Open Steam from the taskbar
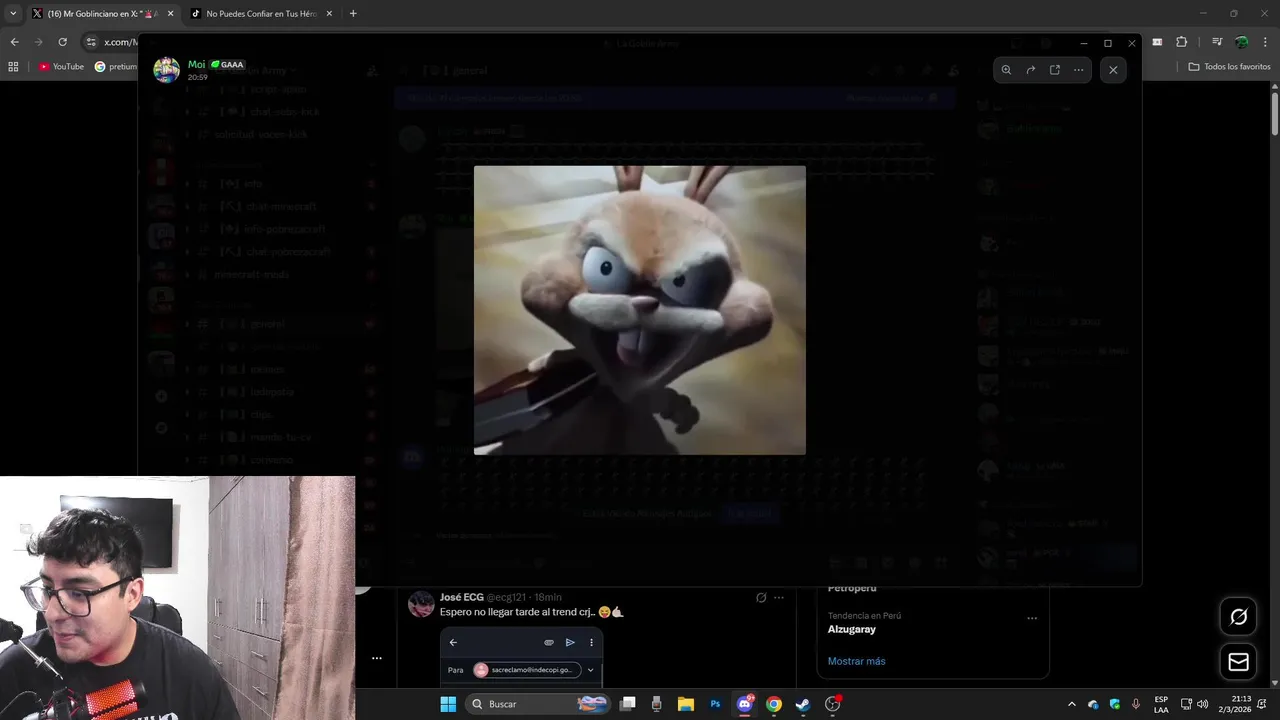The height and width of the screenshot is (720, 1280). tap(803, 704)
